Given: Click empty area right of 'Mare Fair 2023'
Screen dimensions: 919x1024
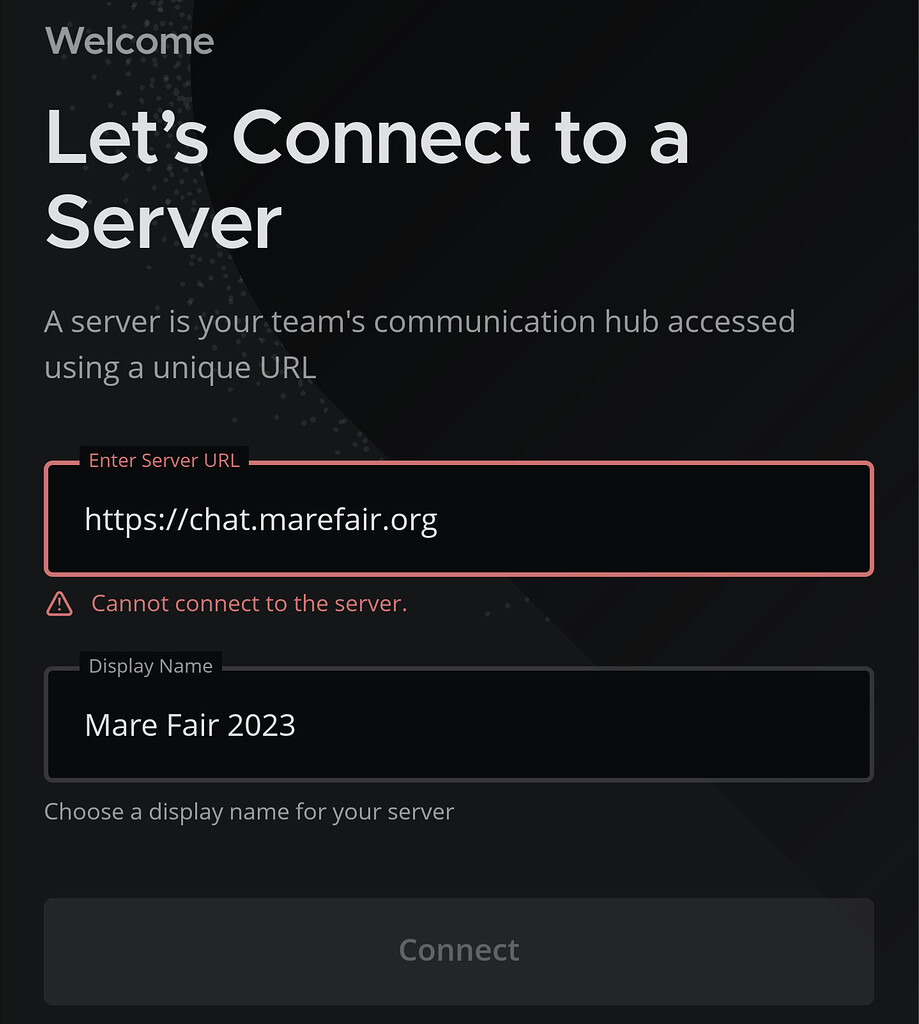Looking at the screenshot, I should tap(581, 725).
